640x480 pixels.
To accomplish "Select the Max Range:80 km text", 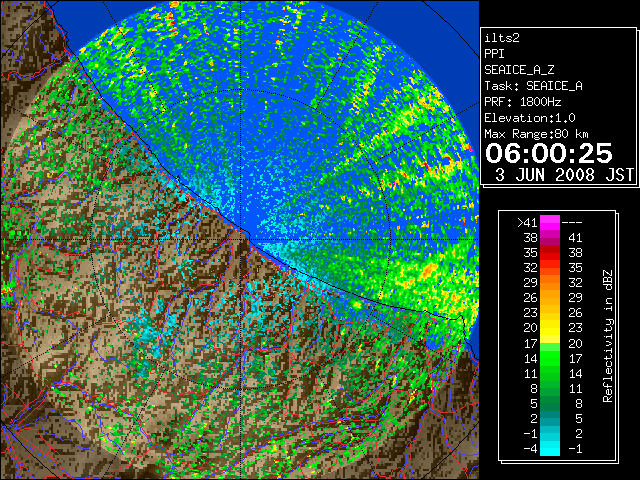I will pos(536,134).
